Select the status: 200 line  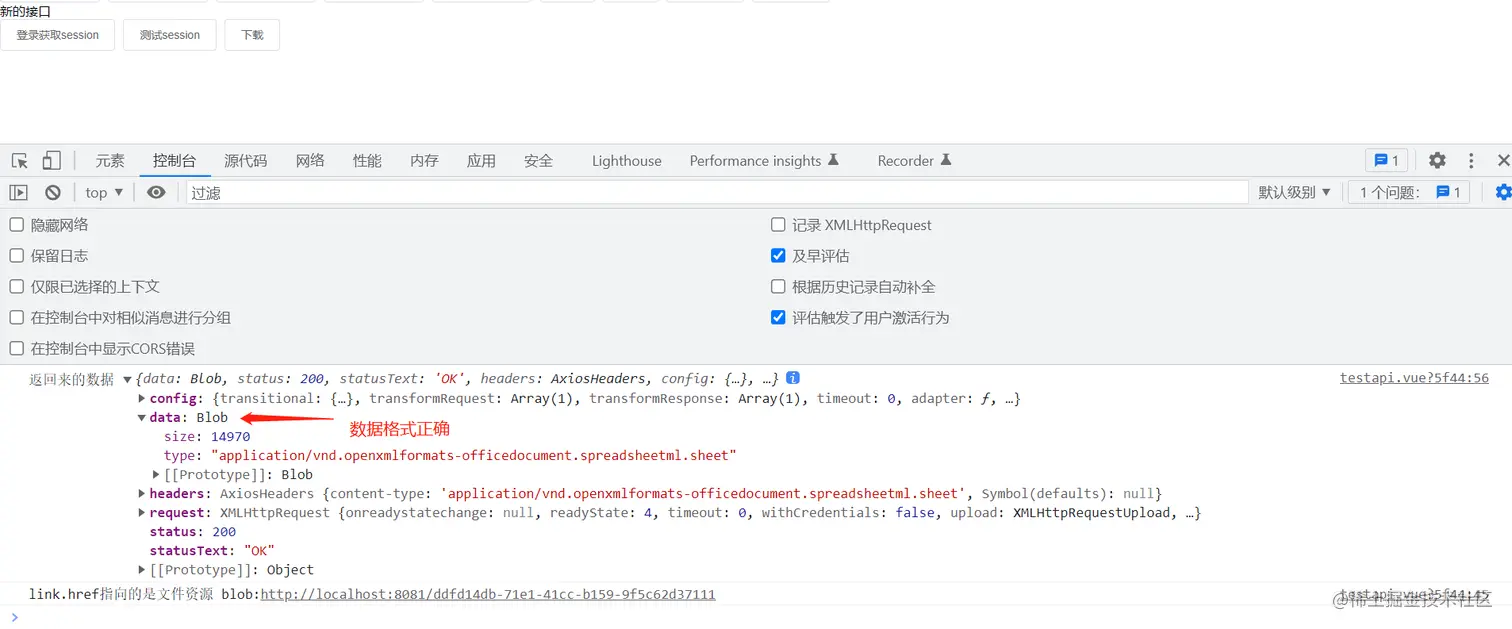(193, 532)
